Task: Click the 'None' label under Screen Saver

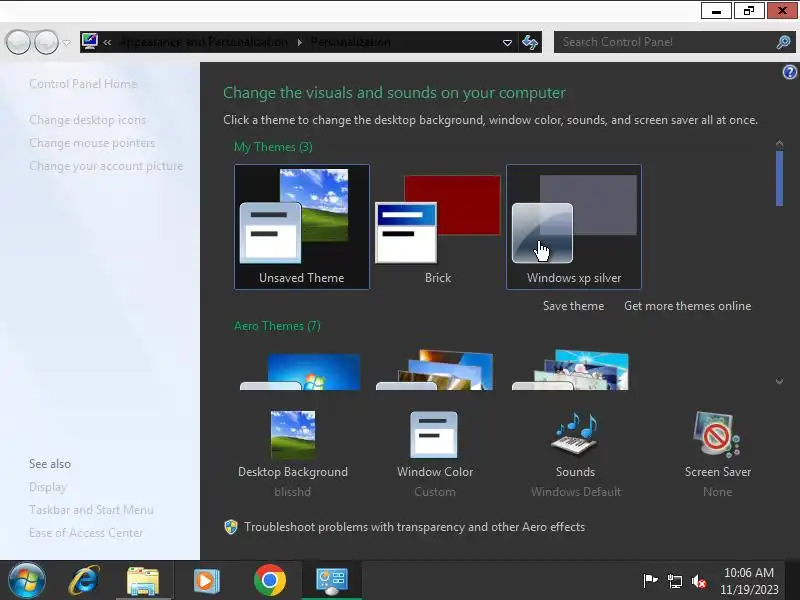Action: (x=717, y=492)
